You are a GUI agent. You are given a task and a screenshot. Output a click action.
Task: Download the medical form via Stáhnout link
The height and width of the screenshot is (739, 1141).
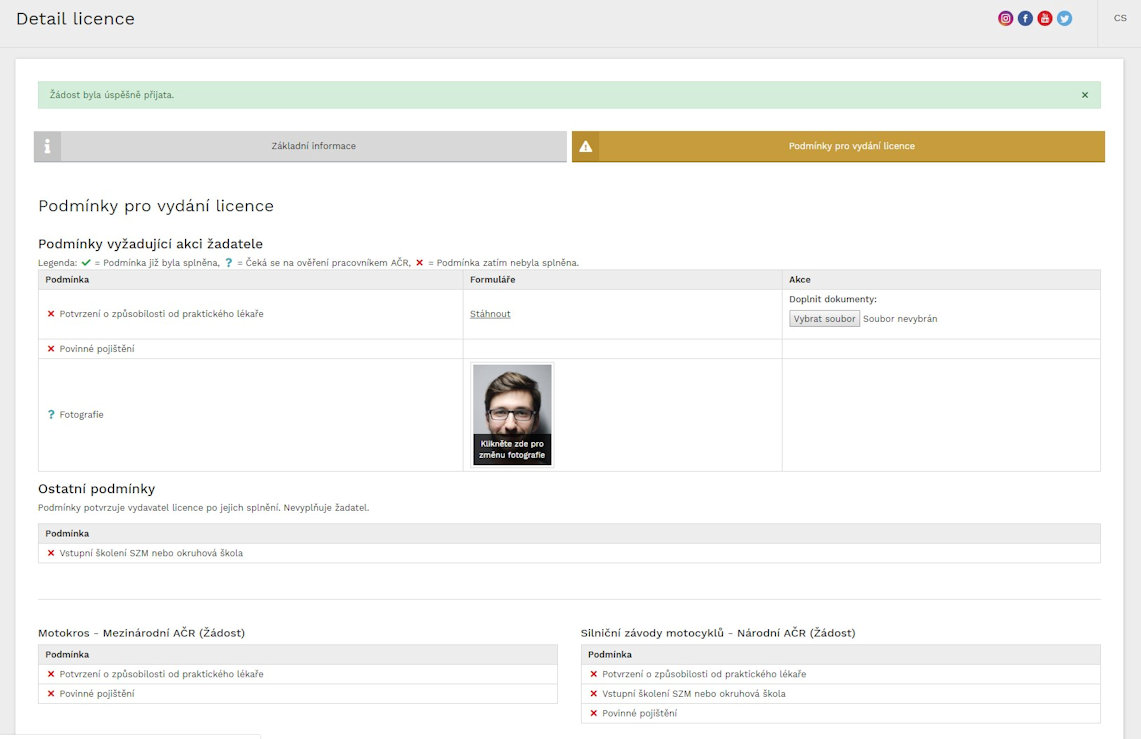(x=490, y=314)
